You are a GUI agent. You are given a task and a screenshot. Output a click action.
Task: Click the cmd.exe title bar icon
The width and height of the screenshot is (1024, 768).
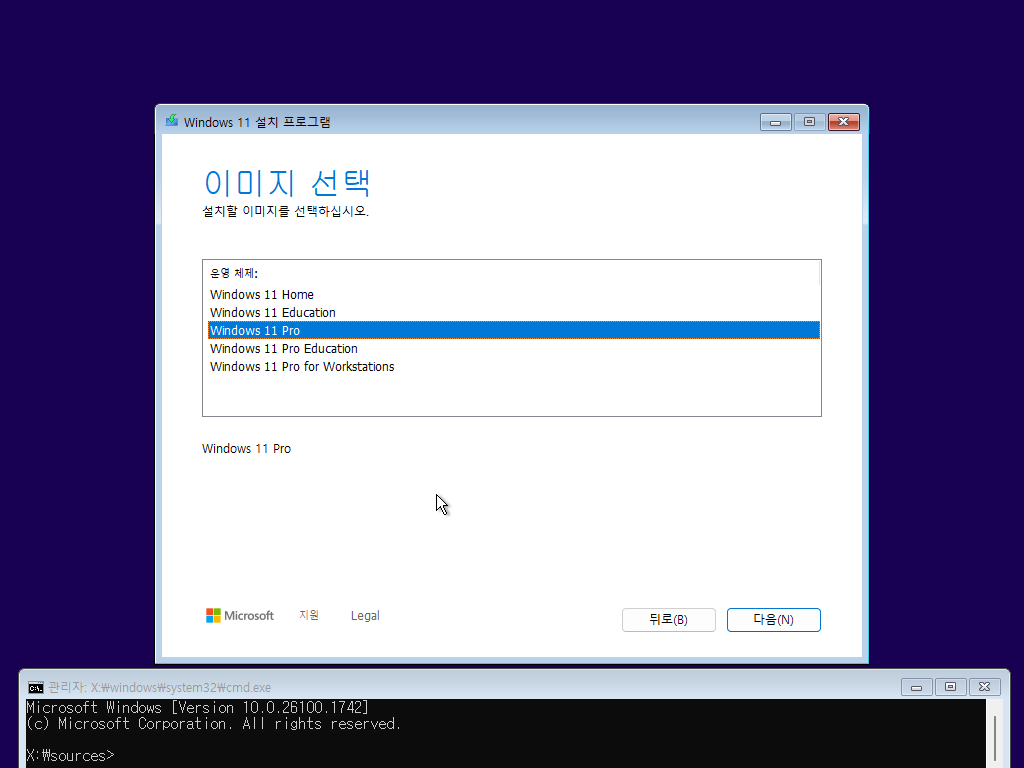(x=35, y=687)
